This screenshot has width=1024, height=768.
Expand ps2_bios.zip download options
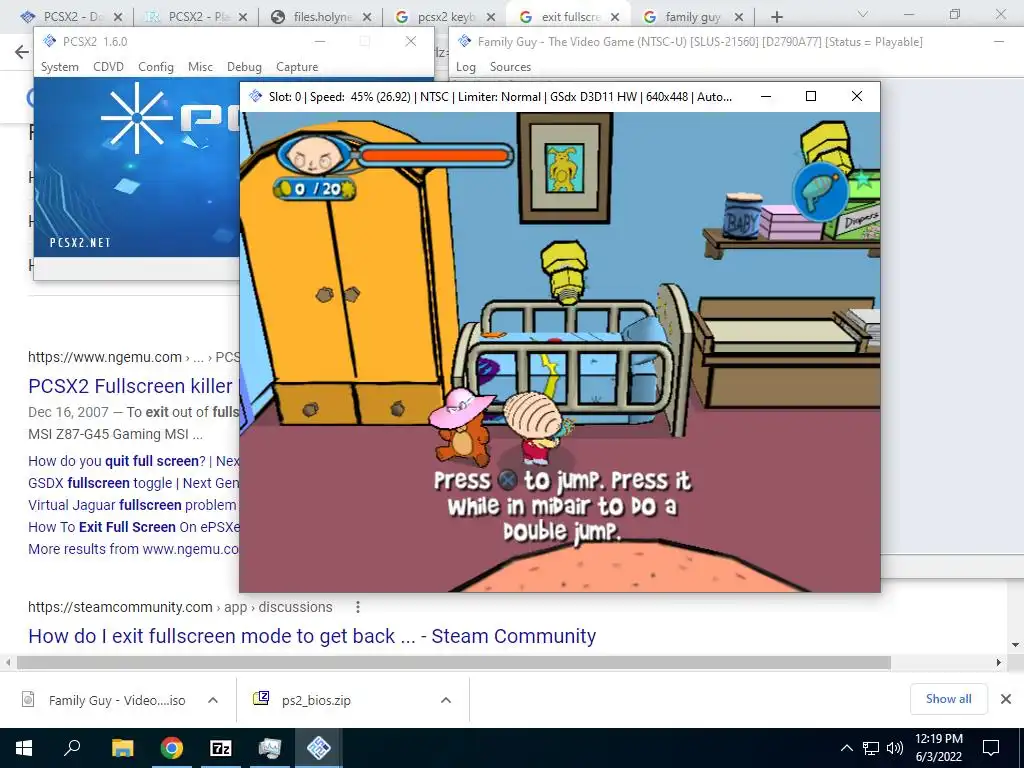(x=446, y=700)
